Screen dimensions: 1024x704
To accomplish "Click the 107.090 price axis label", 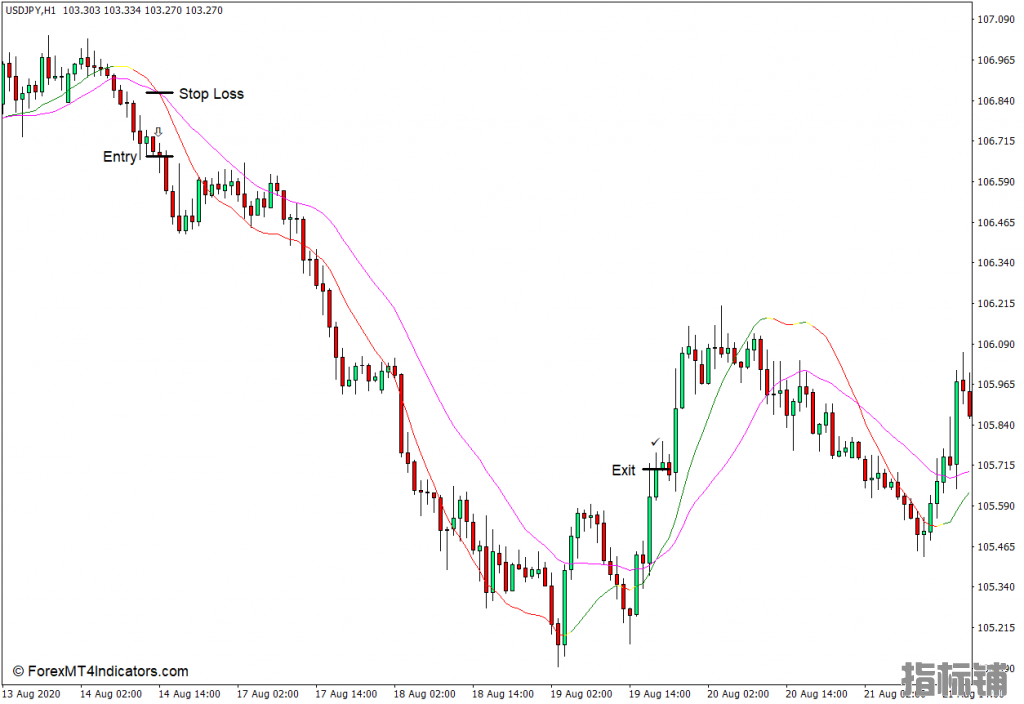I will [x=996, y=20].
